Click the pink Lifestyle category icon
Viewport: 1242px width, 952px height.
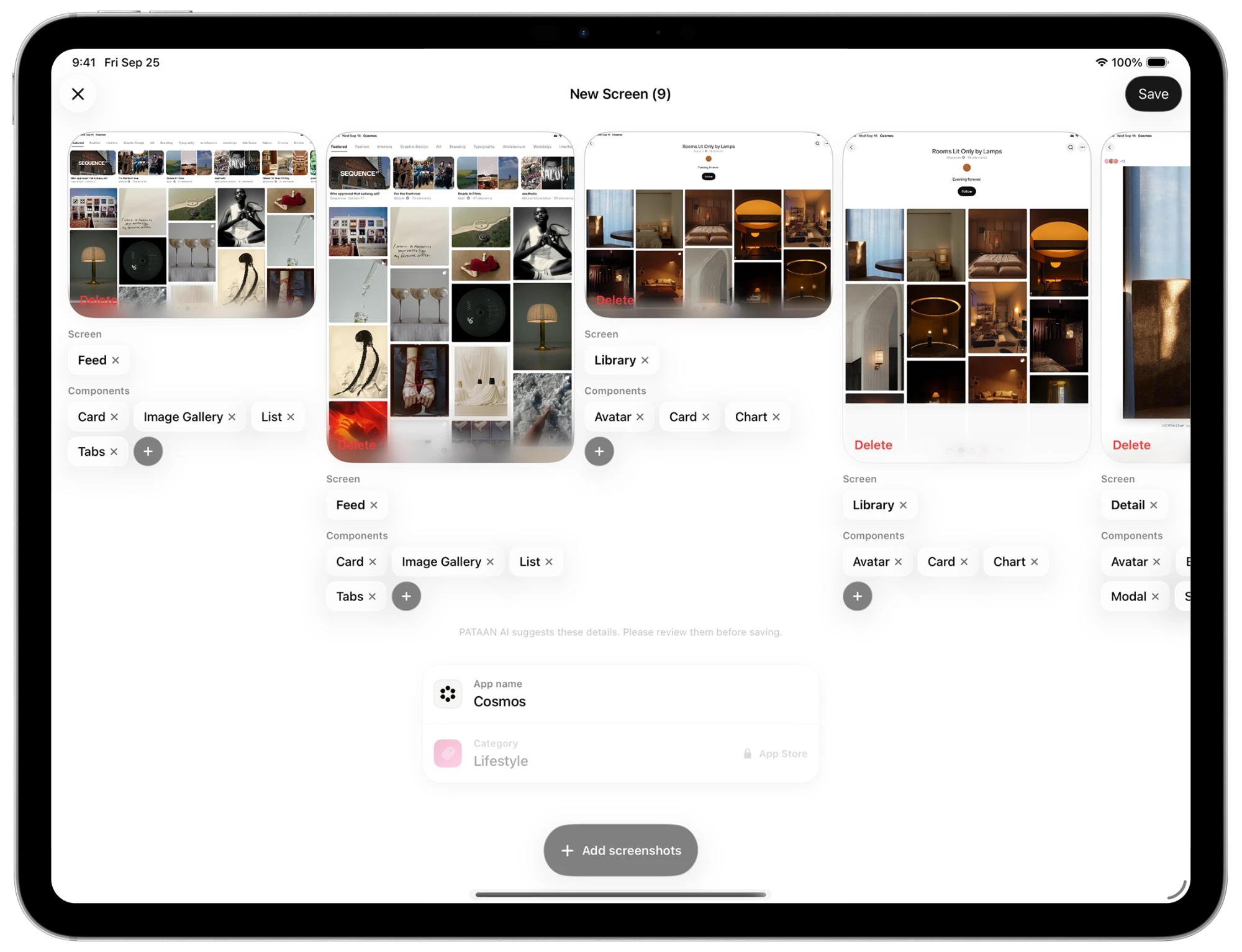click(448, 753)
